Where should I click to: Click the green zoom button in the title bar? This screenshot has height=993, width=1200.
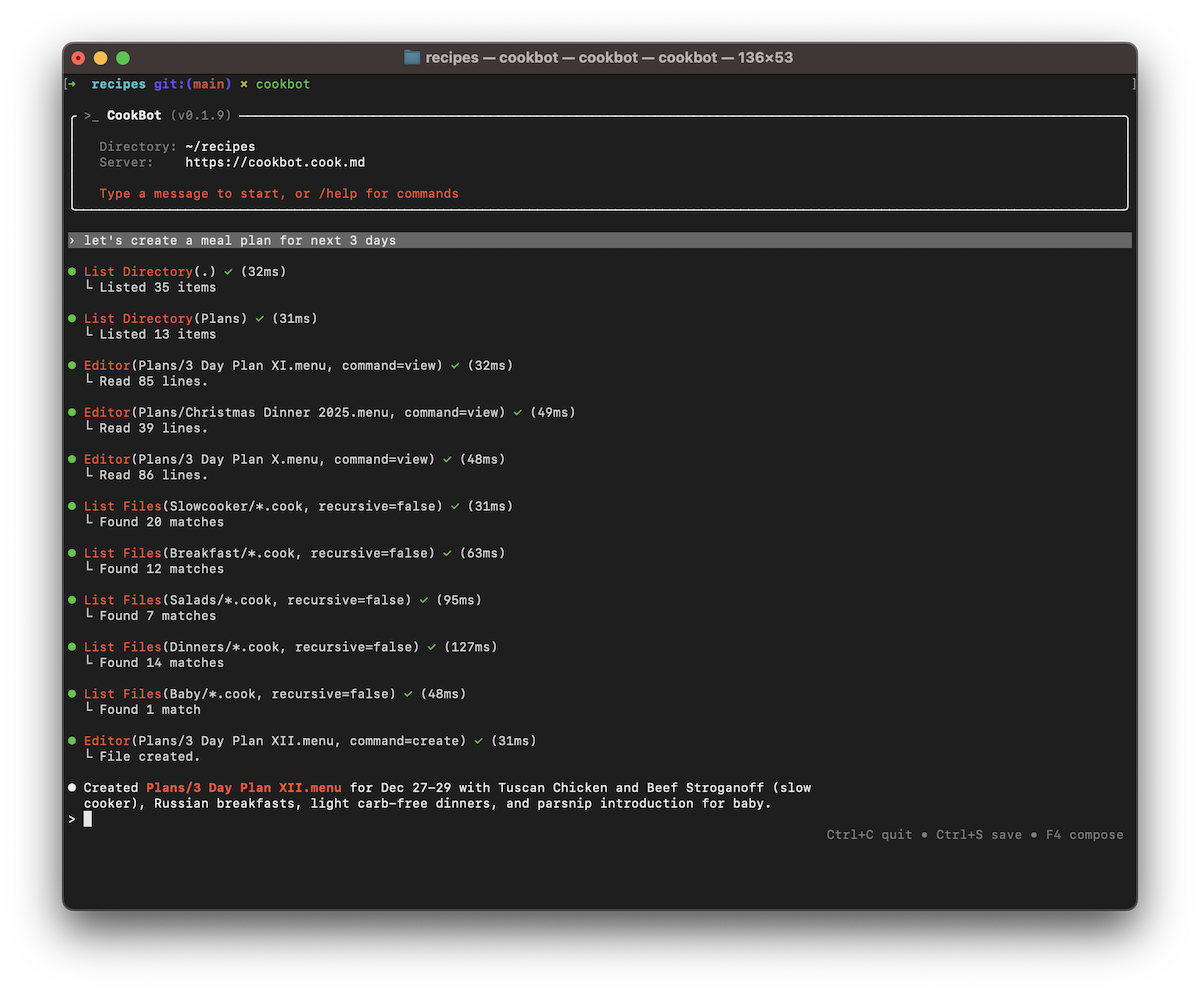click(x=122, y=58)
